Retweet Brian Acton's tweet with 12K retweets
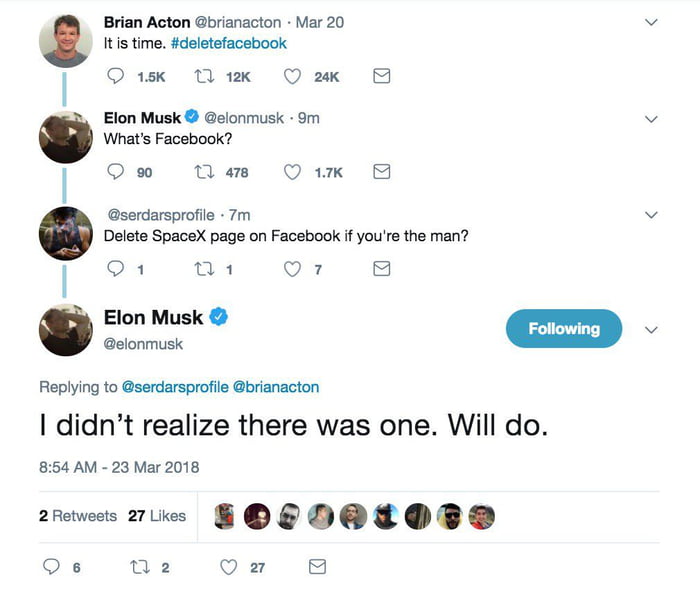The width and height of the screenshot is (700, 610). pos(204,76)
